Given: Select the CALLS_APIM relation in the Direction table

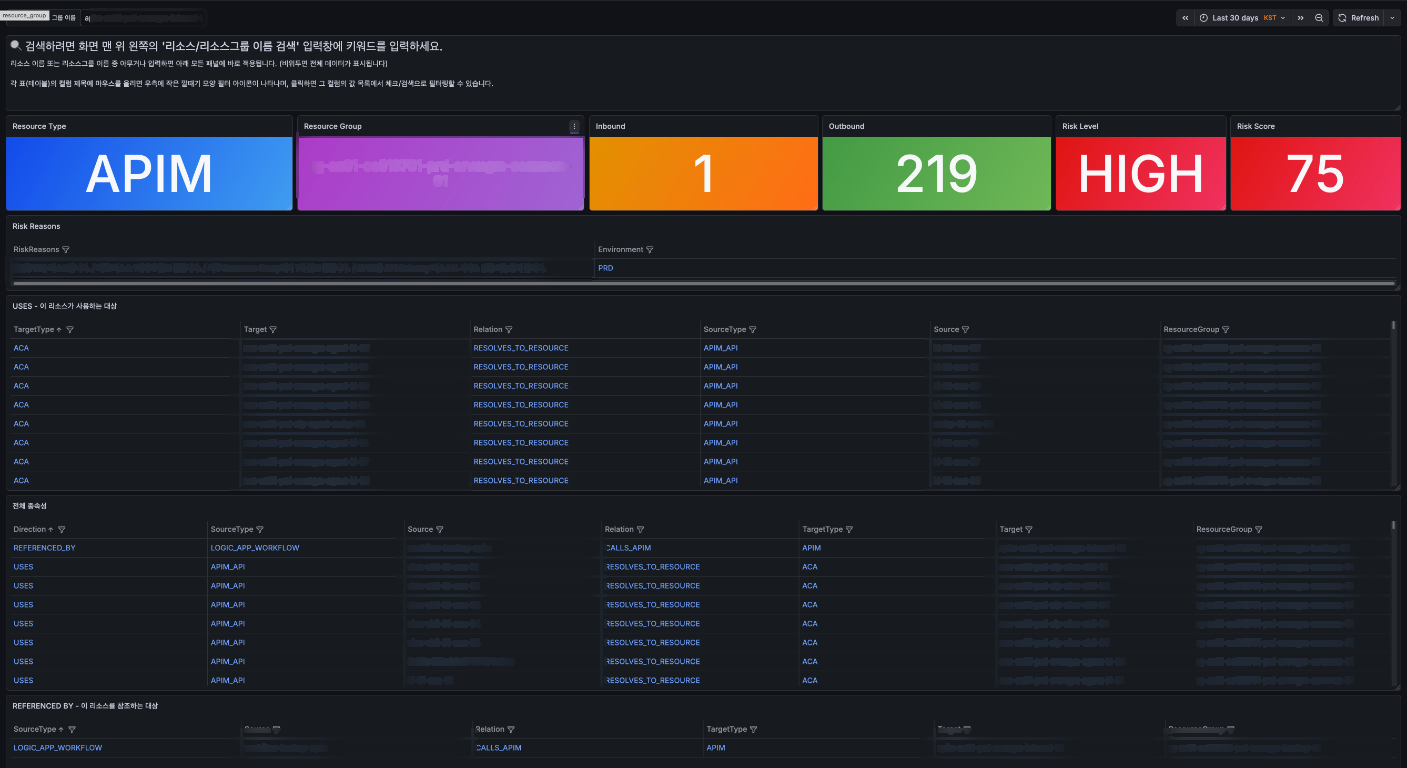Looking at the screenshot, I should click(629, 548).
